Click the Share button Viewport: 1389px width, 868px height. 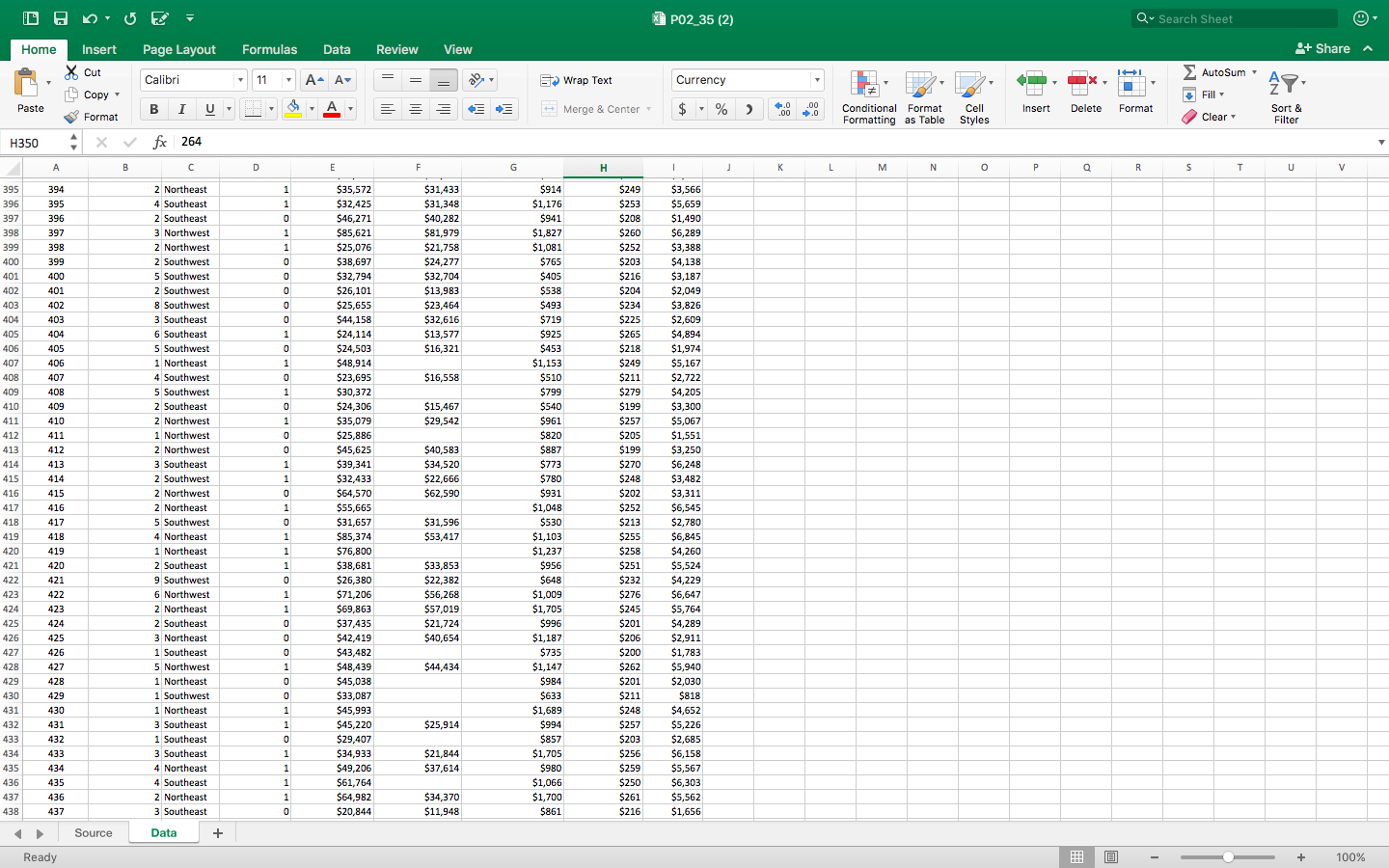click(1322, 48)
